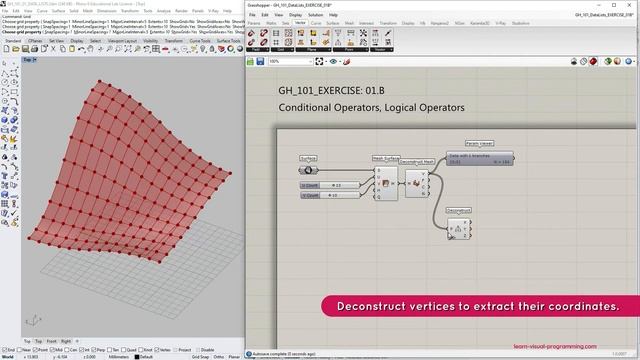Expand the Point panel in Vector ribbon
Image resolution: width=640 pixels, height=360 pixels.
351,50
